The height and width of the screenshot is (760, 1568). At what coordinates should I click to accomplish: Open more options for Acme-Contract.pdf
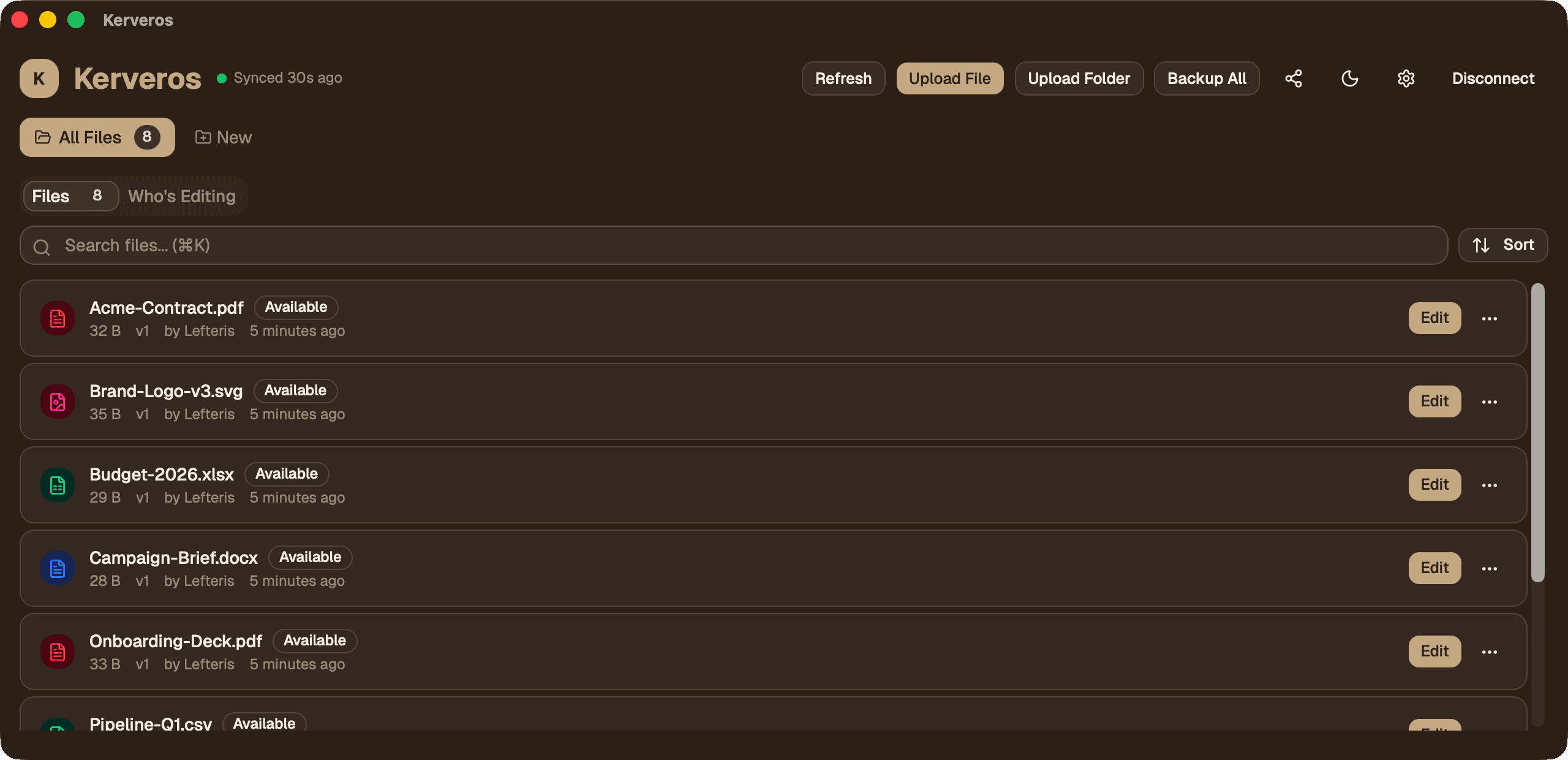pos(1490,318)
